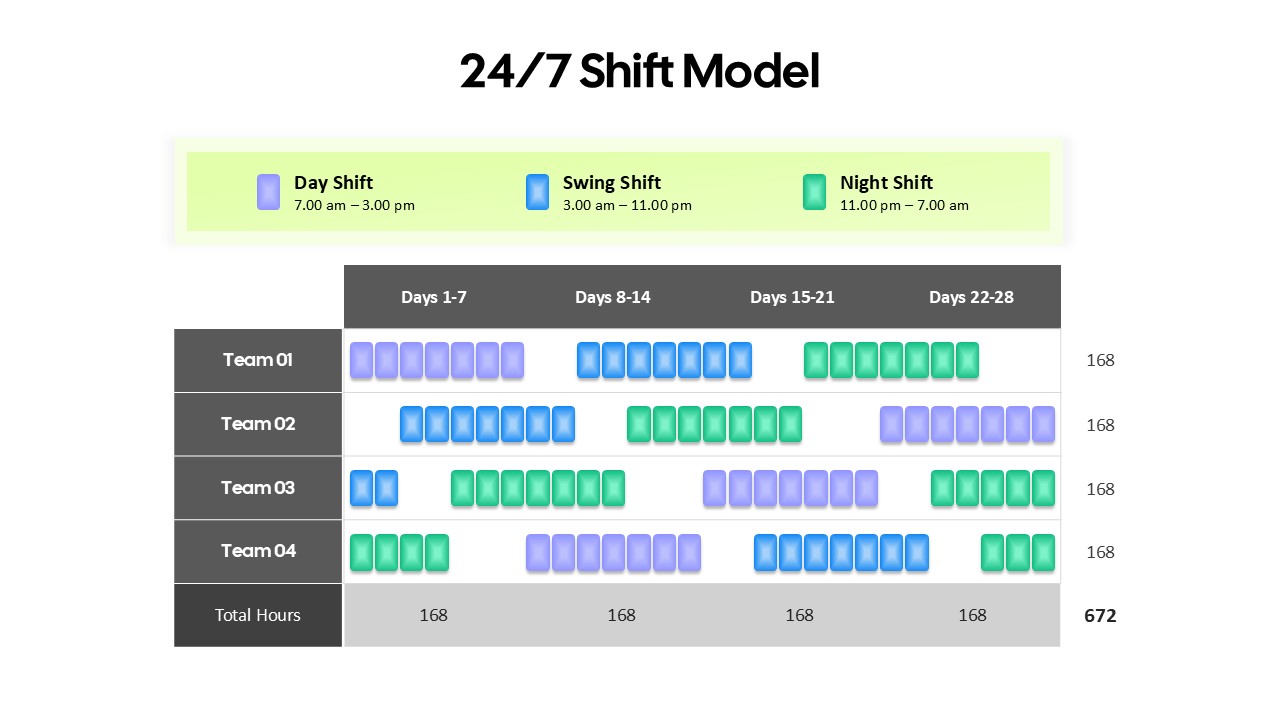
Task: Select the Total Hours row label
Action: 258,615
